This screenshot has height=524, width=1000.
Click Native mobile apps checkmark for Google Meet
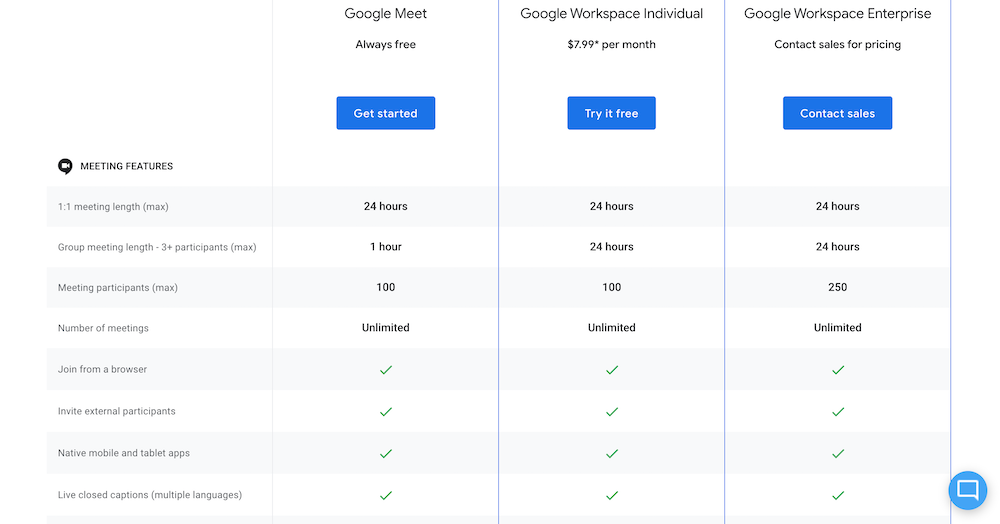click(x=386, y=454)
